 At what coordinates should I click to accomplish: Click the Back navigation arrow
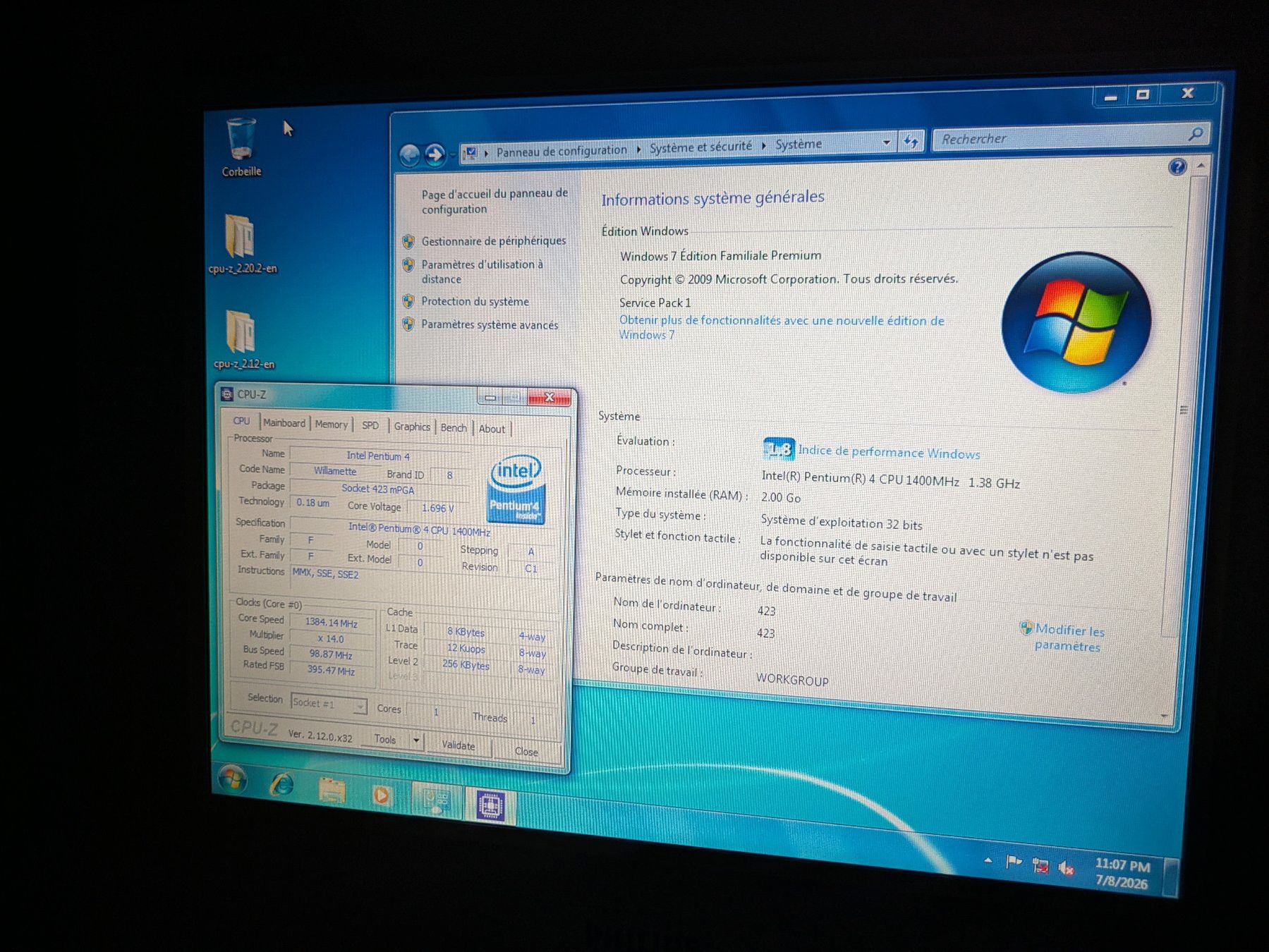click(409, 154)
